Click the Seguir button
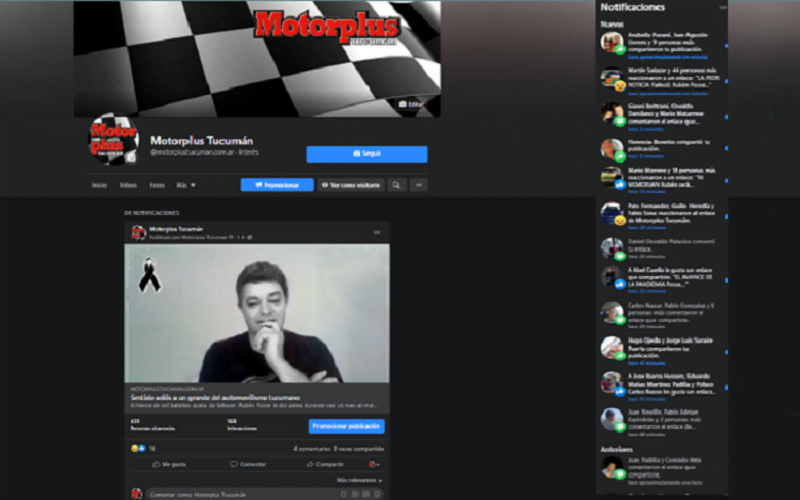 click(366, 154)
